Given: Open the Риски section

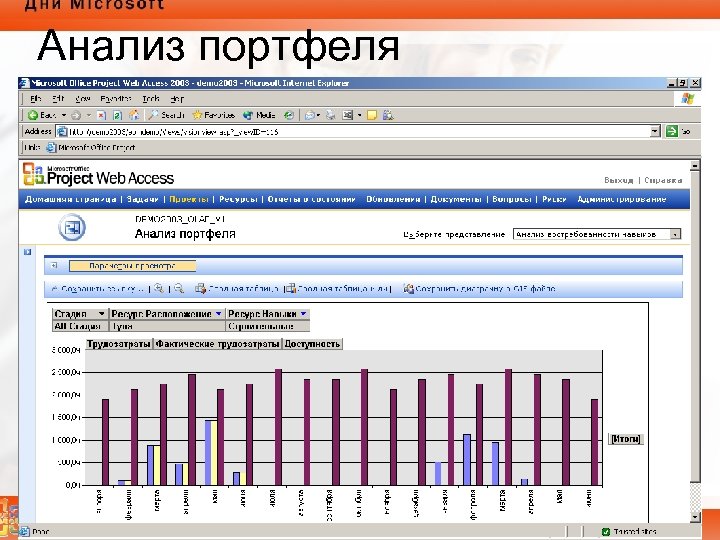Looking at the screenshot, I should (x=554, y=199).
